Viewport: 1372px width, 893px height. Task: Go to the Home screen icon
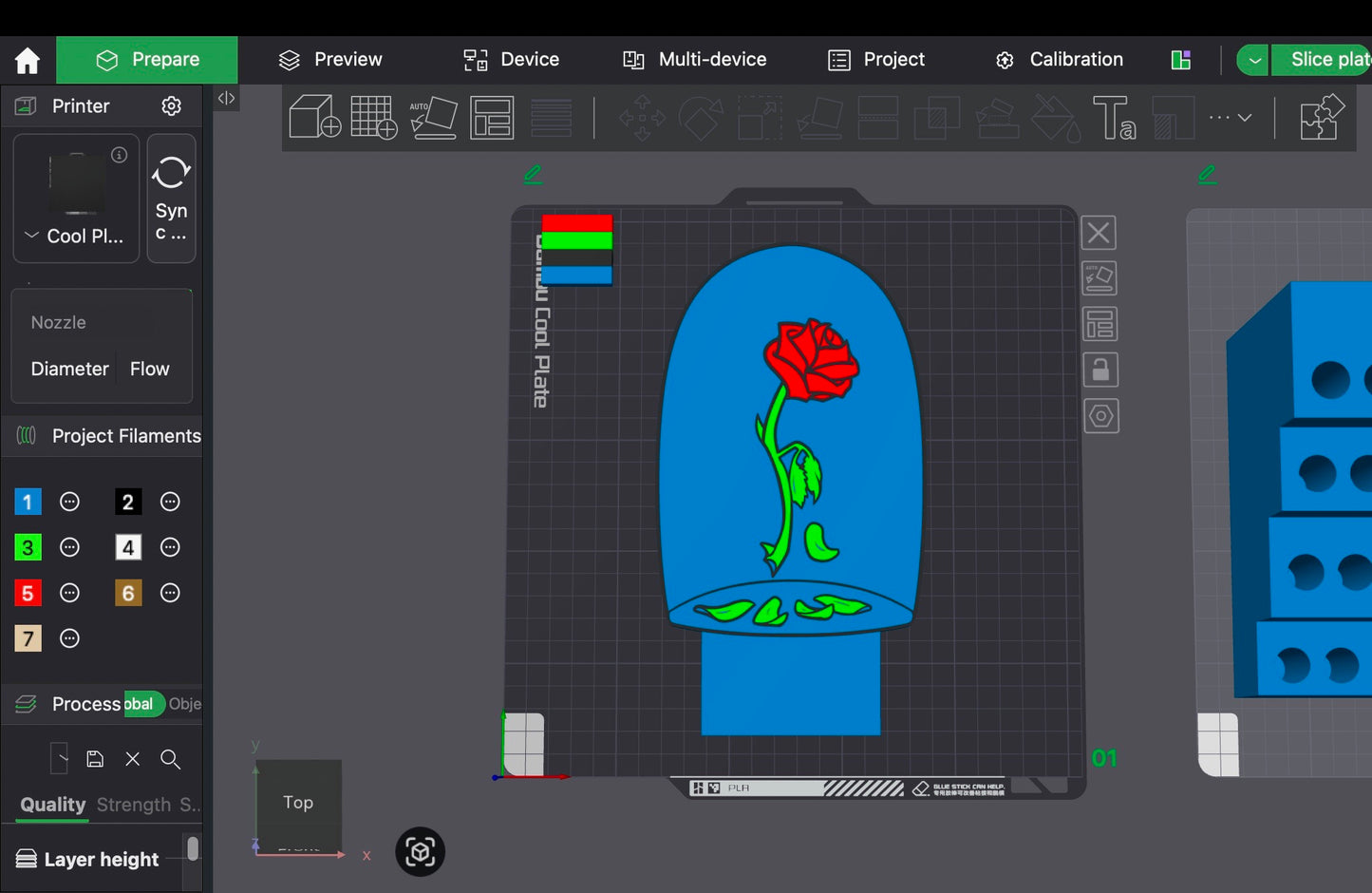[x=28, y=61]
